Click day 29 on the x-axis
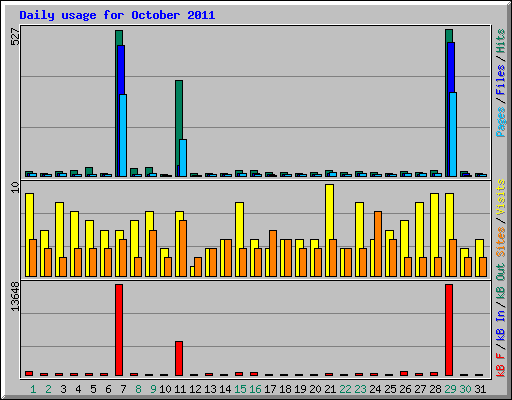 coord(450,389)
